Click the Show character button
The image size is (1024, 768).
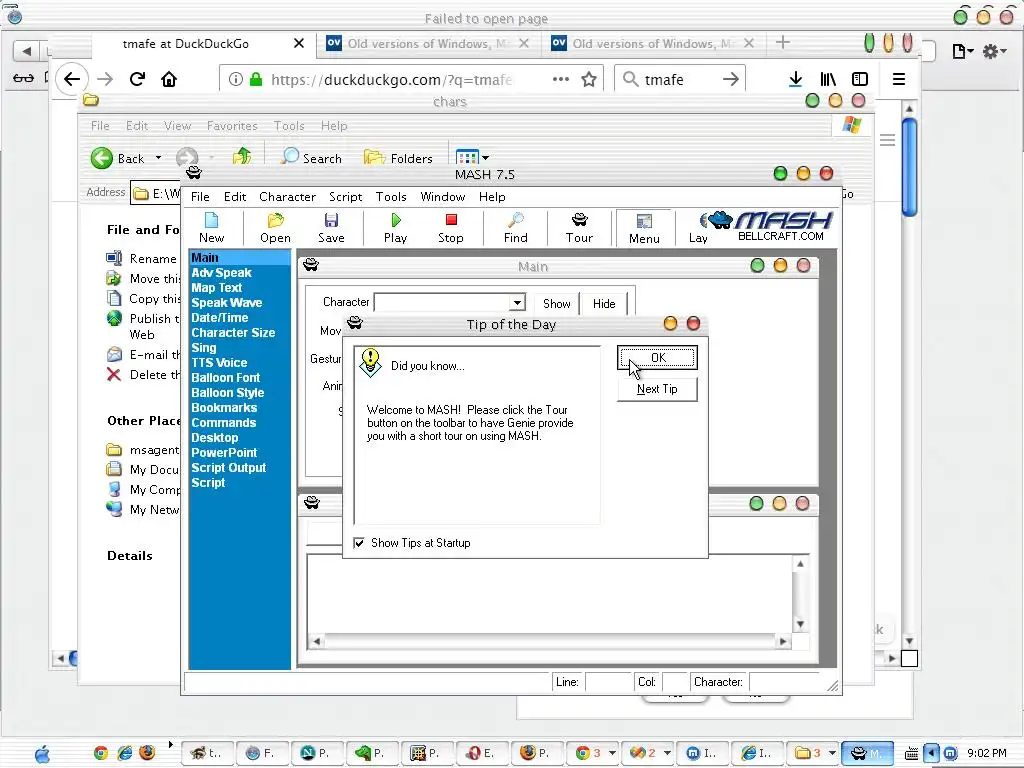pos(556,304)
